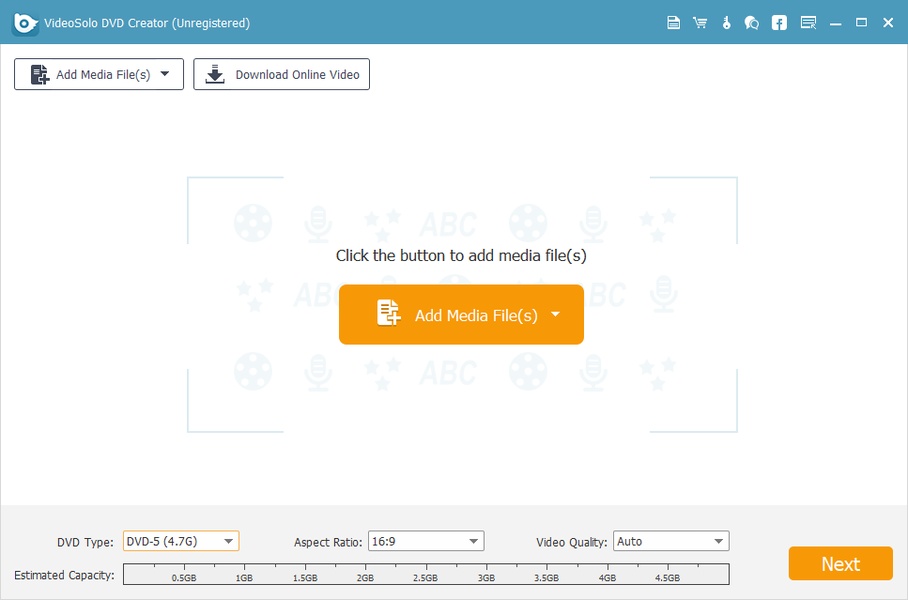Viewport: 908px width, 600px height.
Task: Click the Estimated Capacity bar
Action: [426, 574]
